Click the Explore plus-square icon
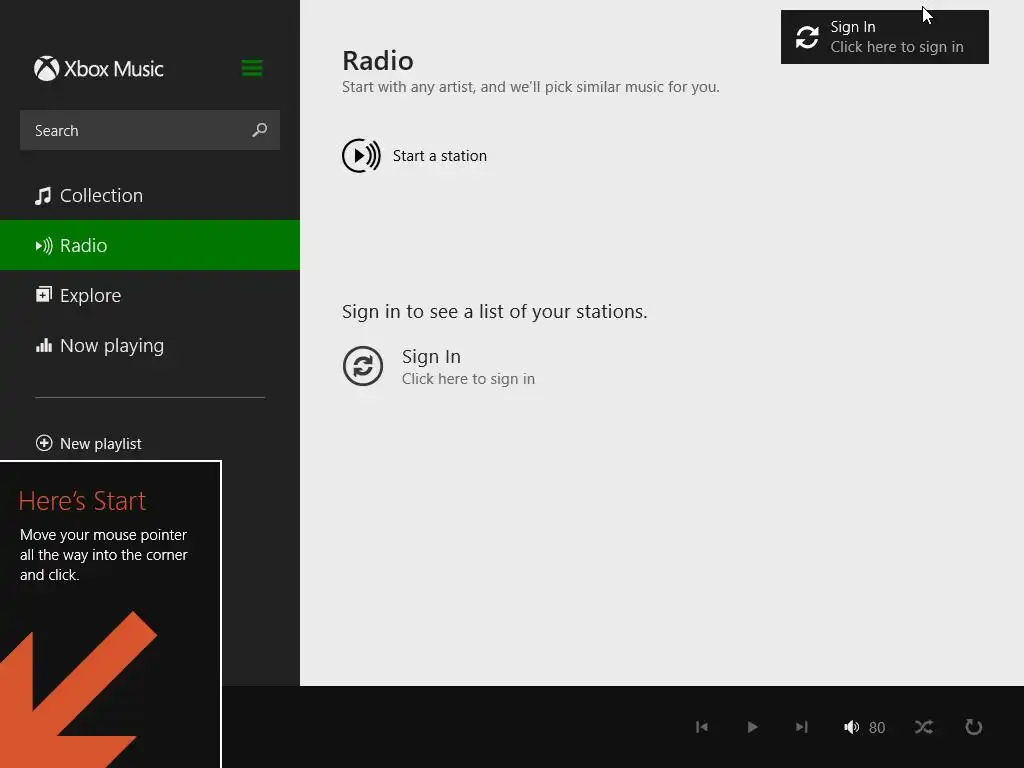Image resolution: width=1024 pixels, height=768 pixels. point(43,295)
